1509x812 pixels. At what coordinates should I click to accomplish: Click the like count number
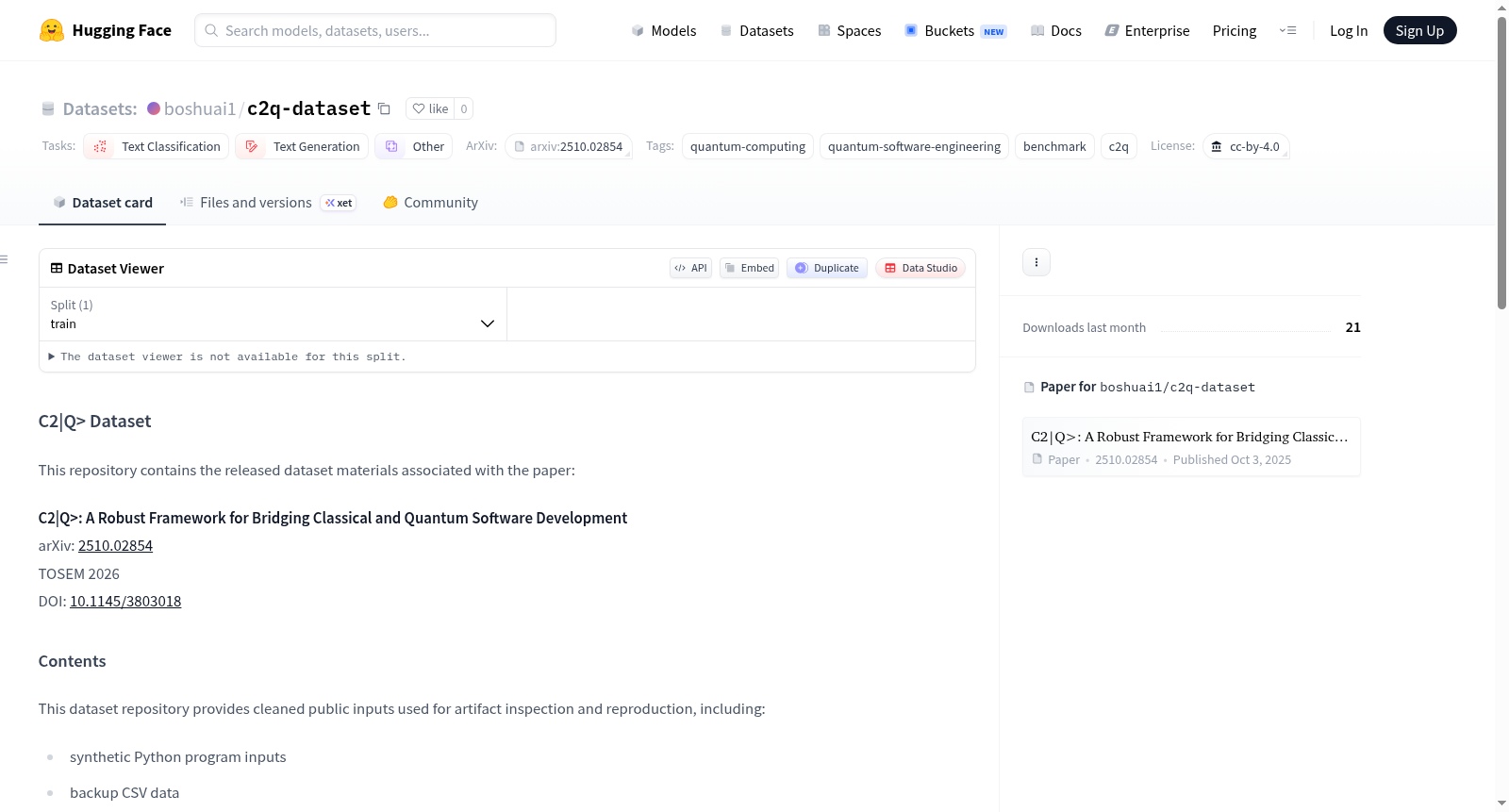(x=464, y=108)
